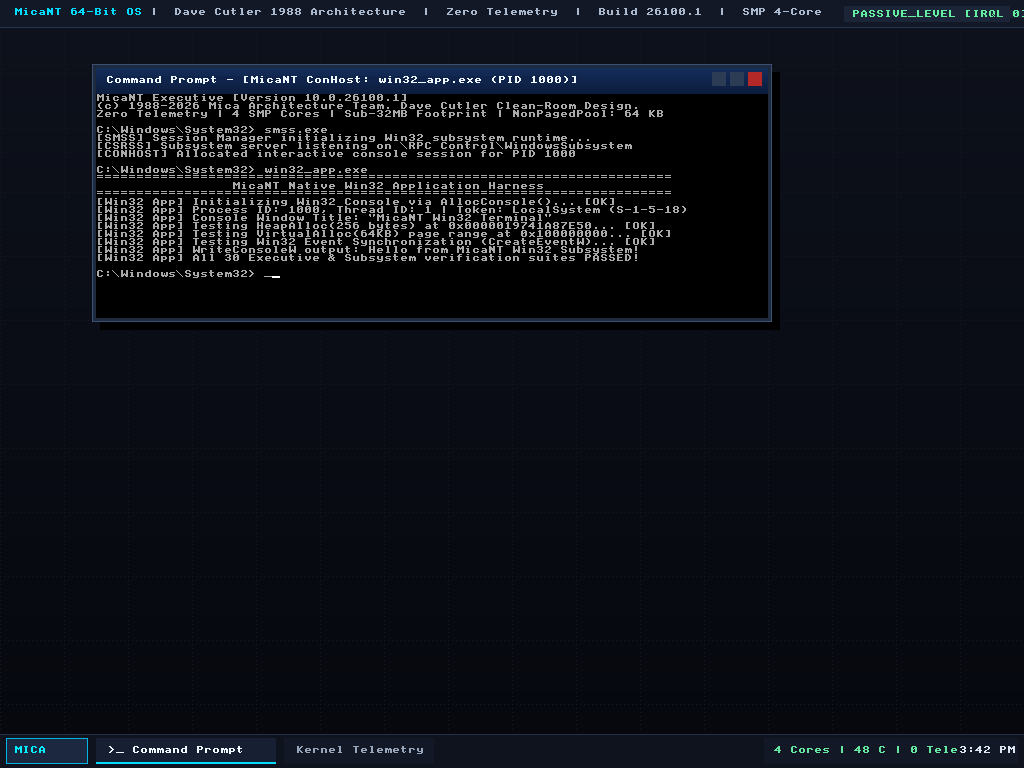Viewport: 1024px width, 768px height.
Task: Click the Zero Telemetry 4 SMP Cores banner line
Action: (380, 114)
